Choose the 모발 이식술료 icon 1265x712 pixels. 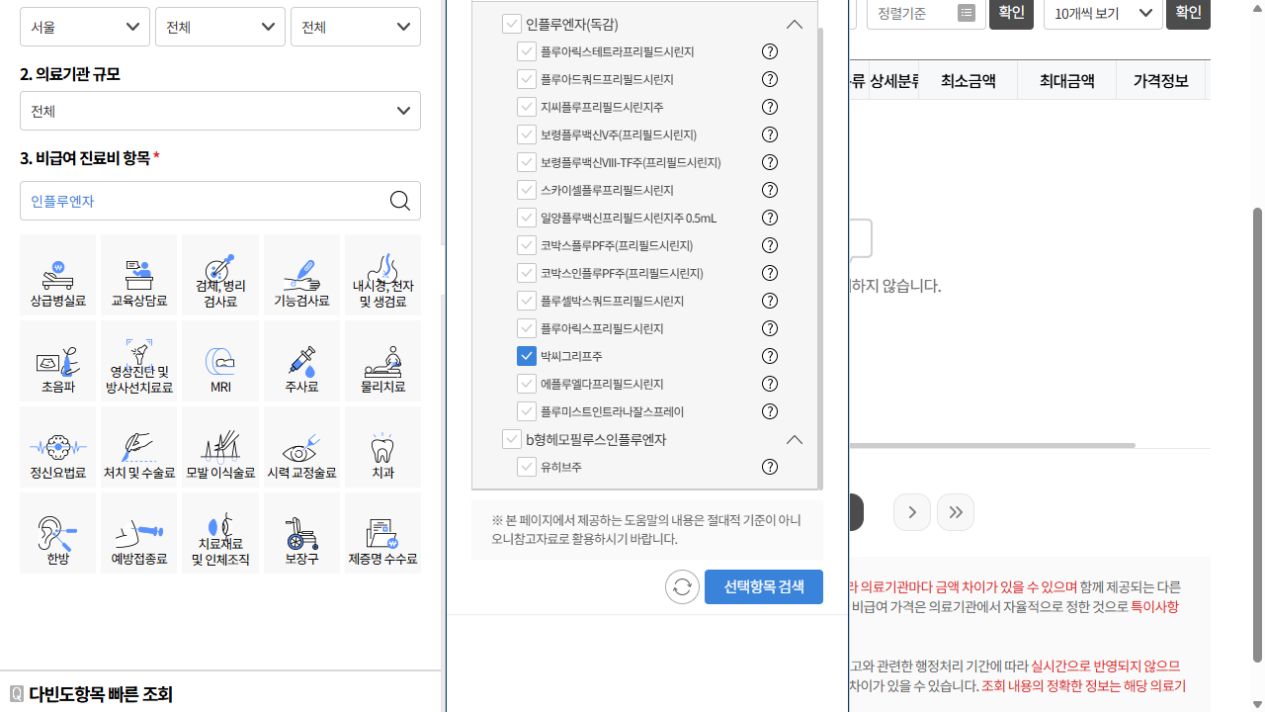click(220, 447)
